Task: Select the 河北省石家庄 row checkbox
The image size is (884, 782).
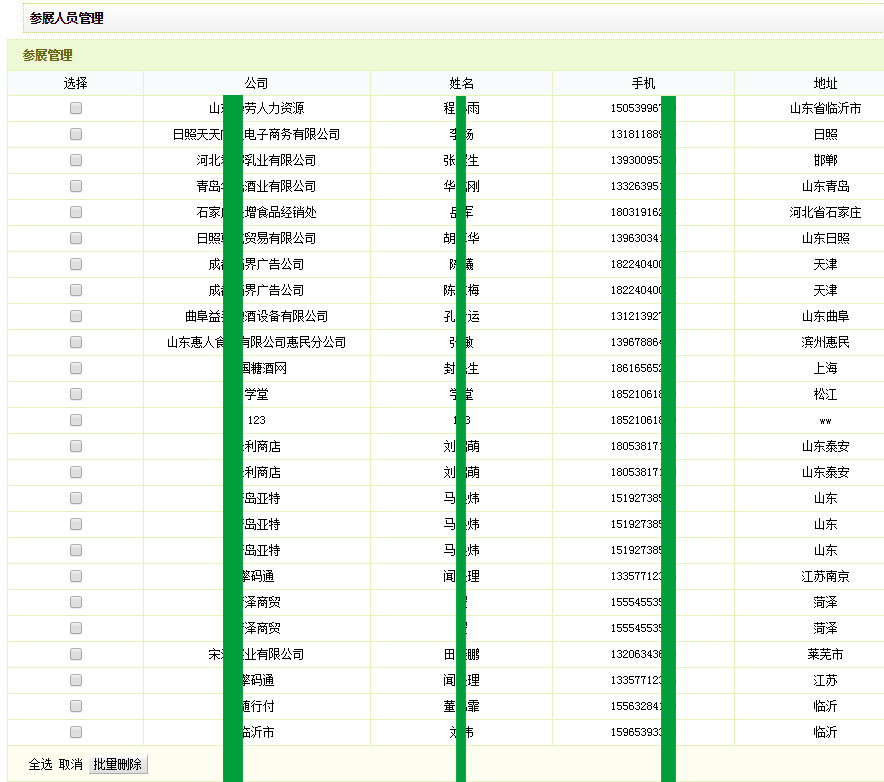Action: point(76,212)
